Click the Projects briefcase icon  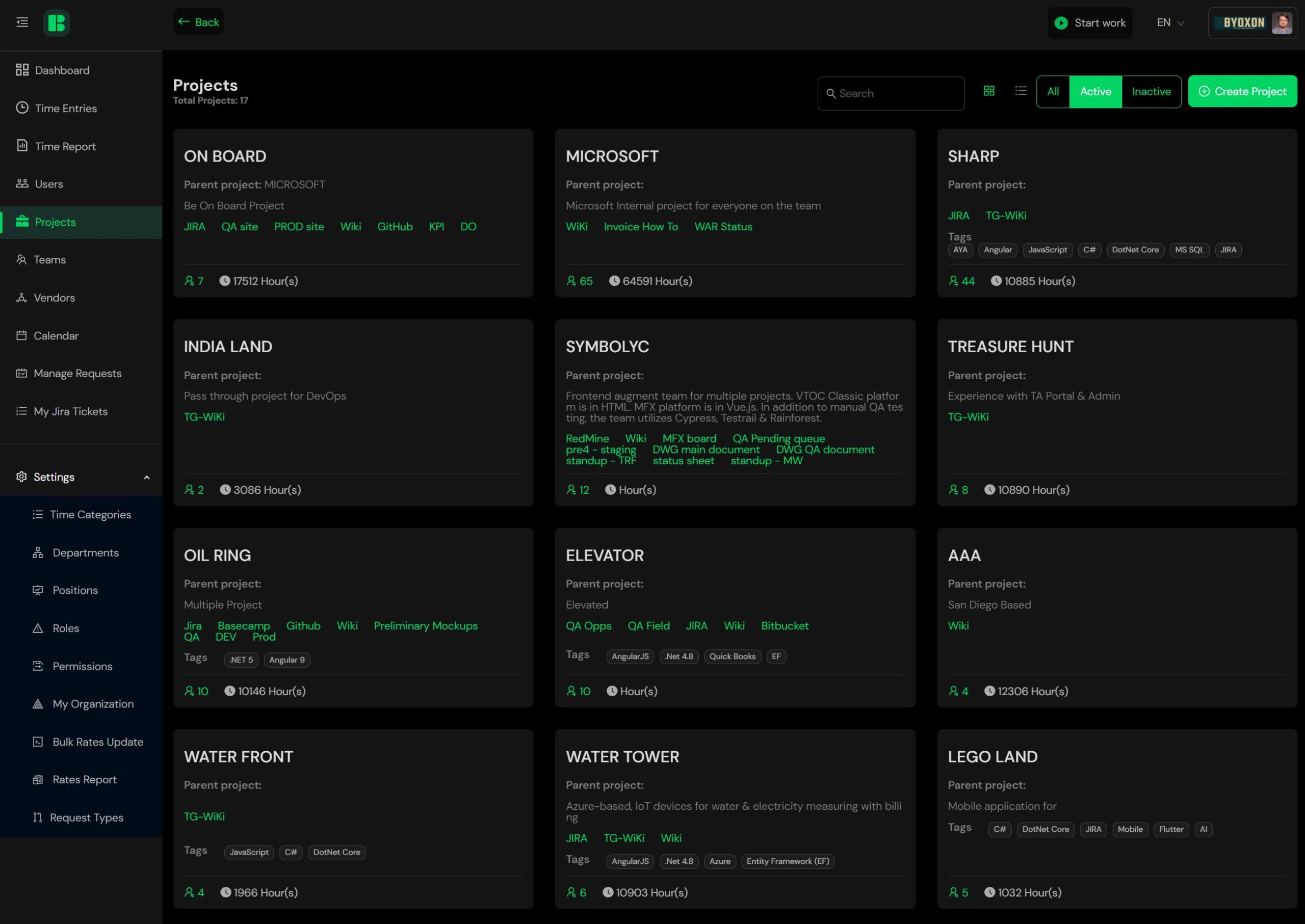point(22,221)
